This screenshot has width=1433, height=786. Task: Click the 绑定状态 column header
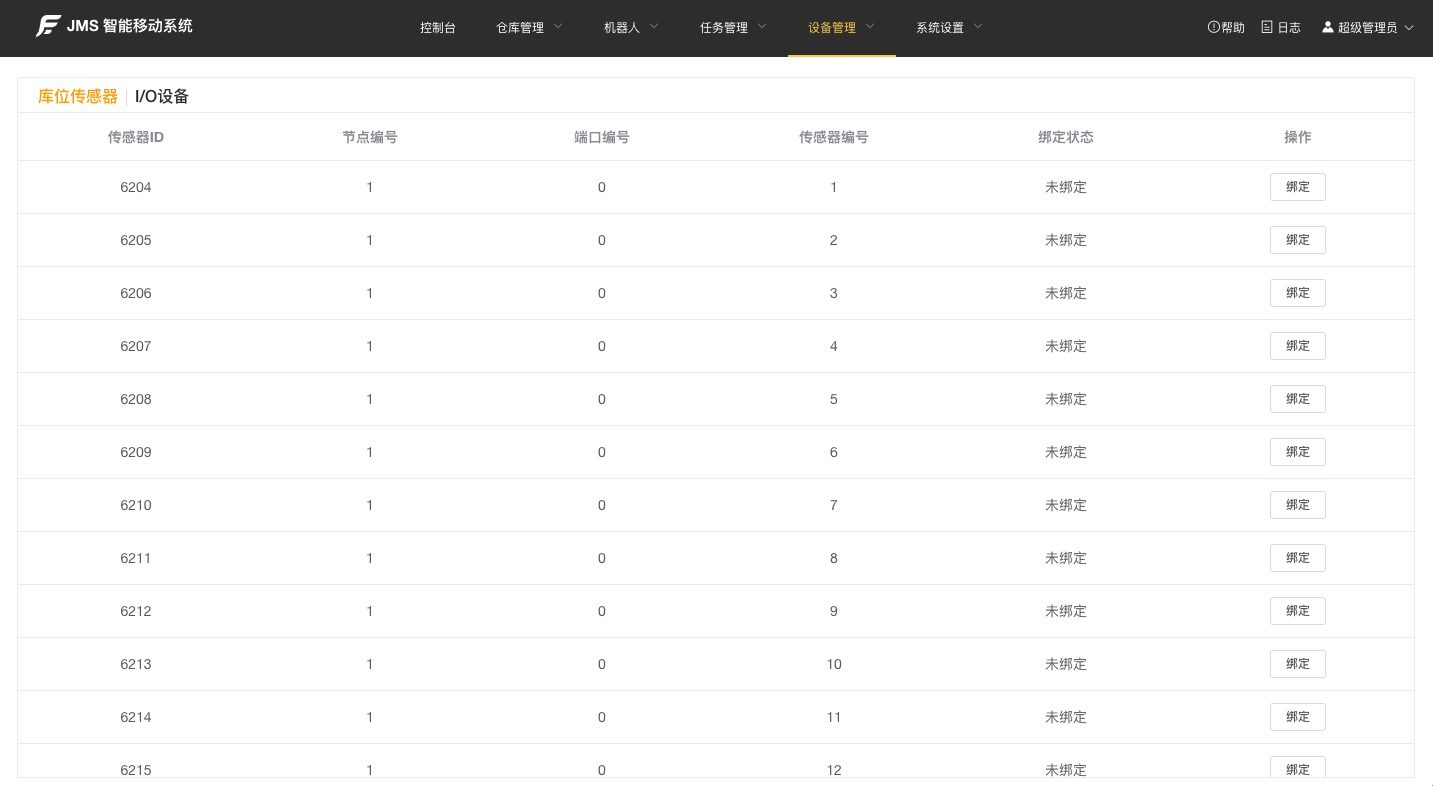1066,137
